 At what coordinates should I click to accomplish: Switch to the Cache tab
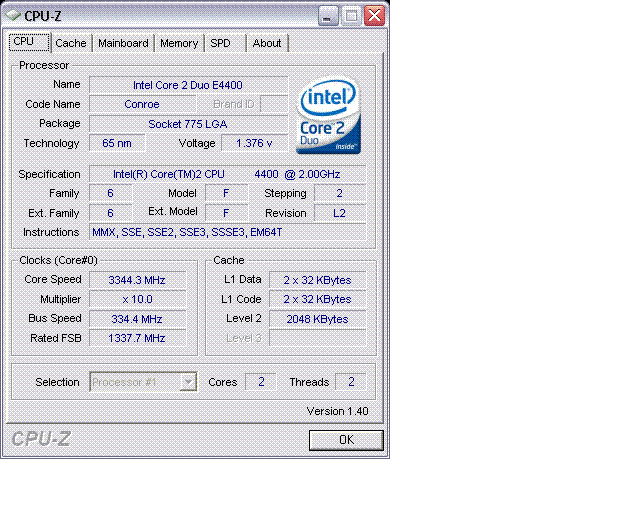pos(71,43)
